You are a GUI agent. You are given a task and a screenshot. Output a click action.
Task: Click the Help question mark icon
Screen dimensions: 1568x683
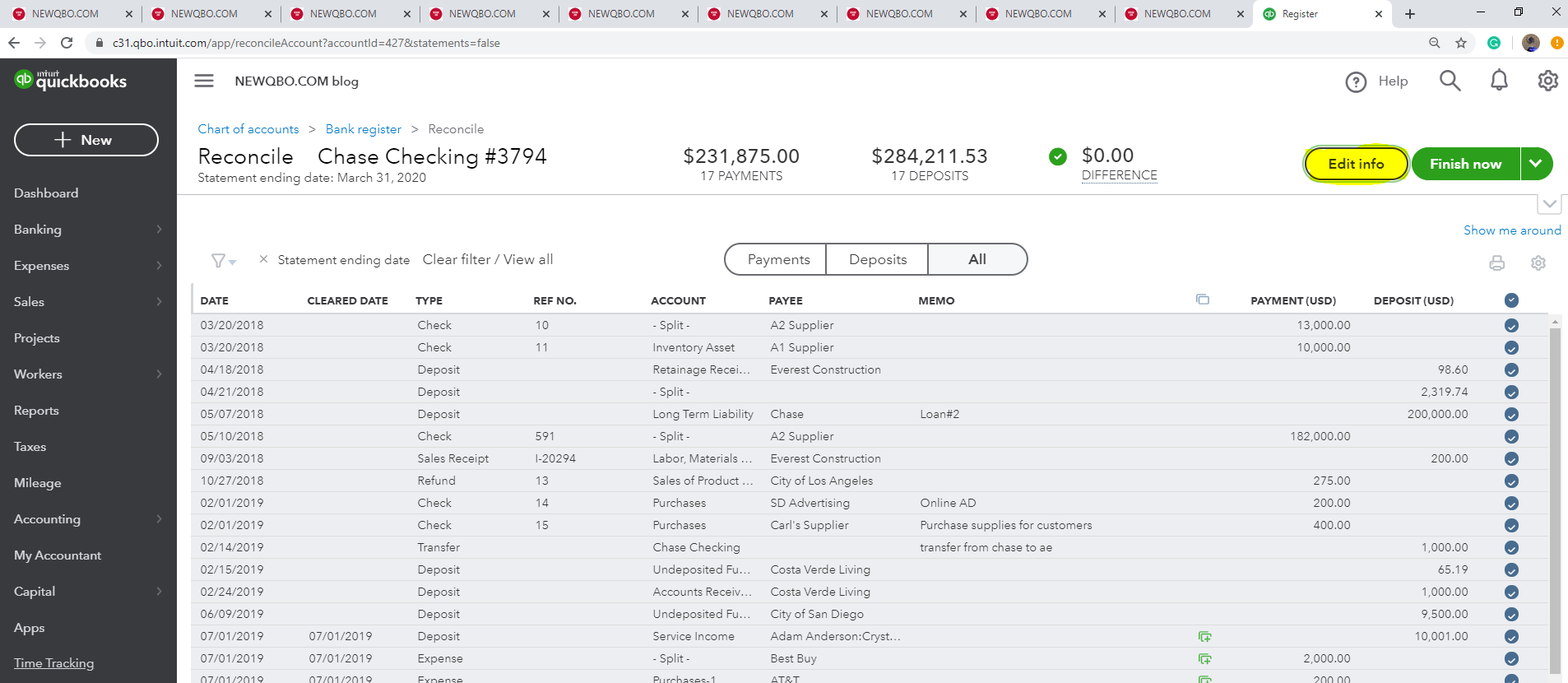pos(1356,81)
